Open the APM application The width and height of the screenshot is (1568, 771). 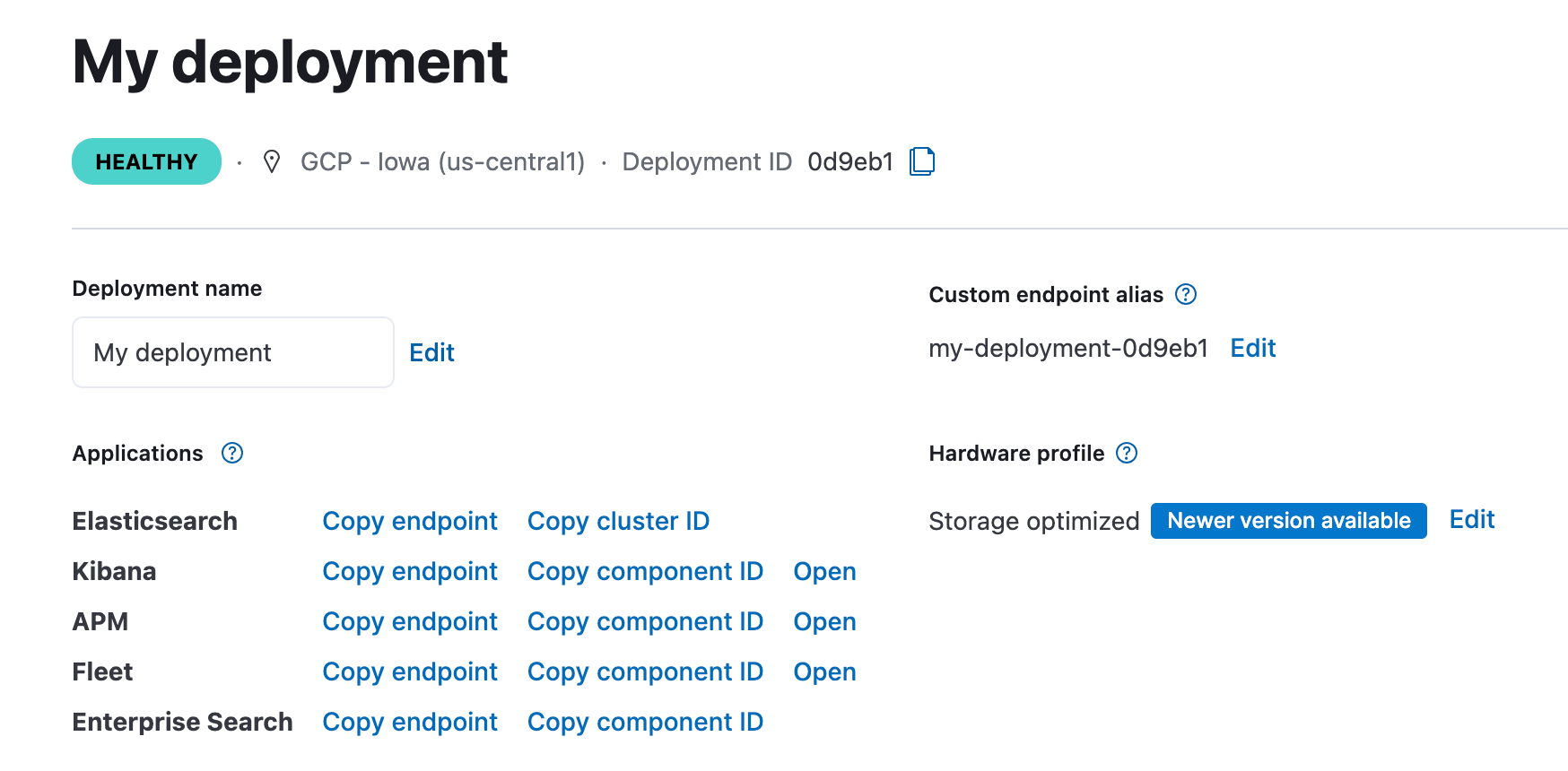pyautogui.click(x=824, y=621)
